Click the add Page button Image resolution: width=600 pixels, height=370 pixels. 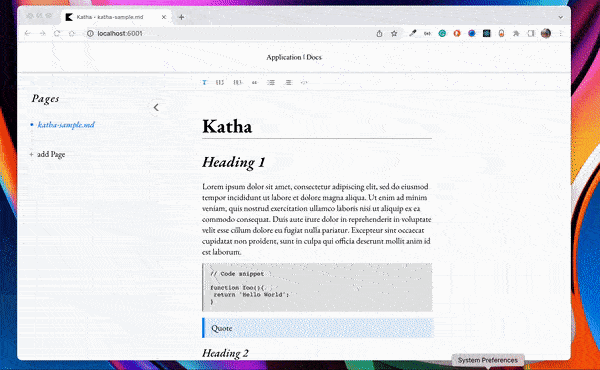point(47,154)
